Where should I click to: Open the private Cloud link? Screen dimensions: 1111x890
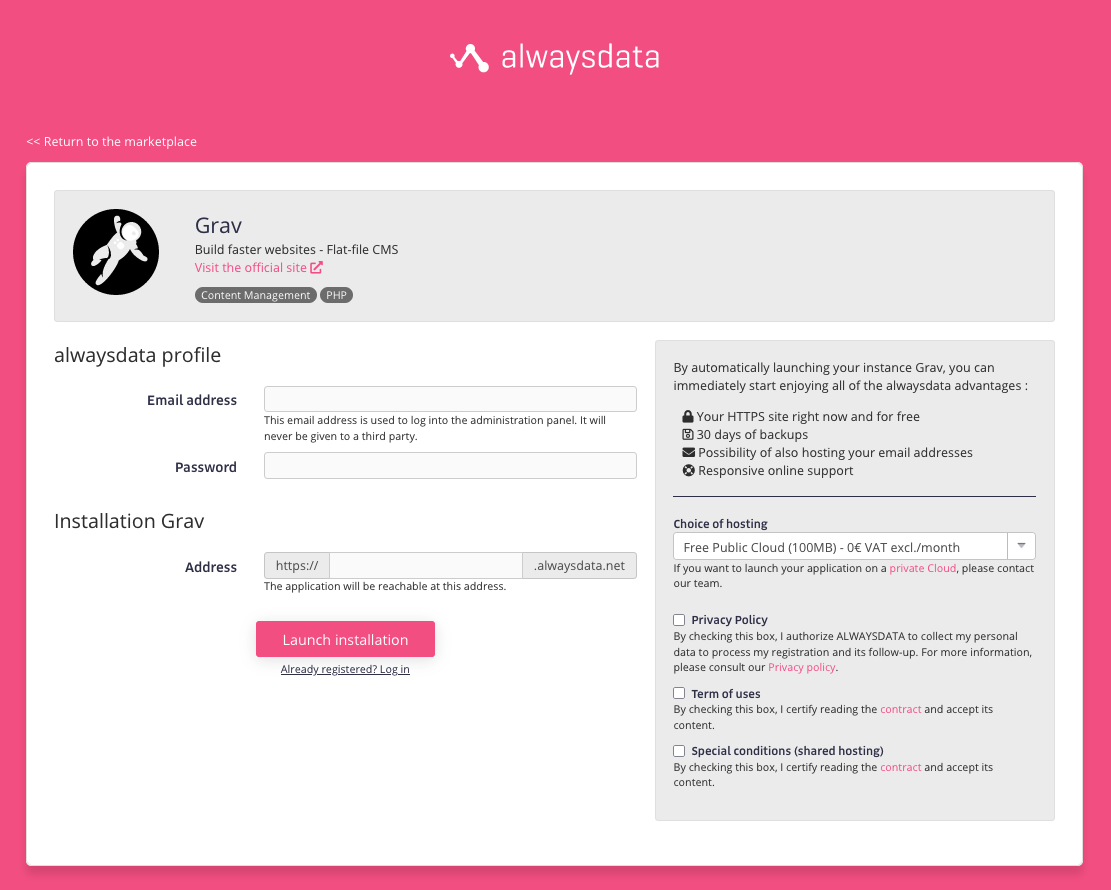pos(922,568)
